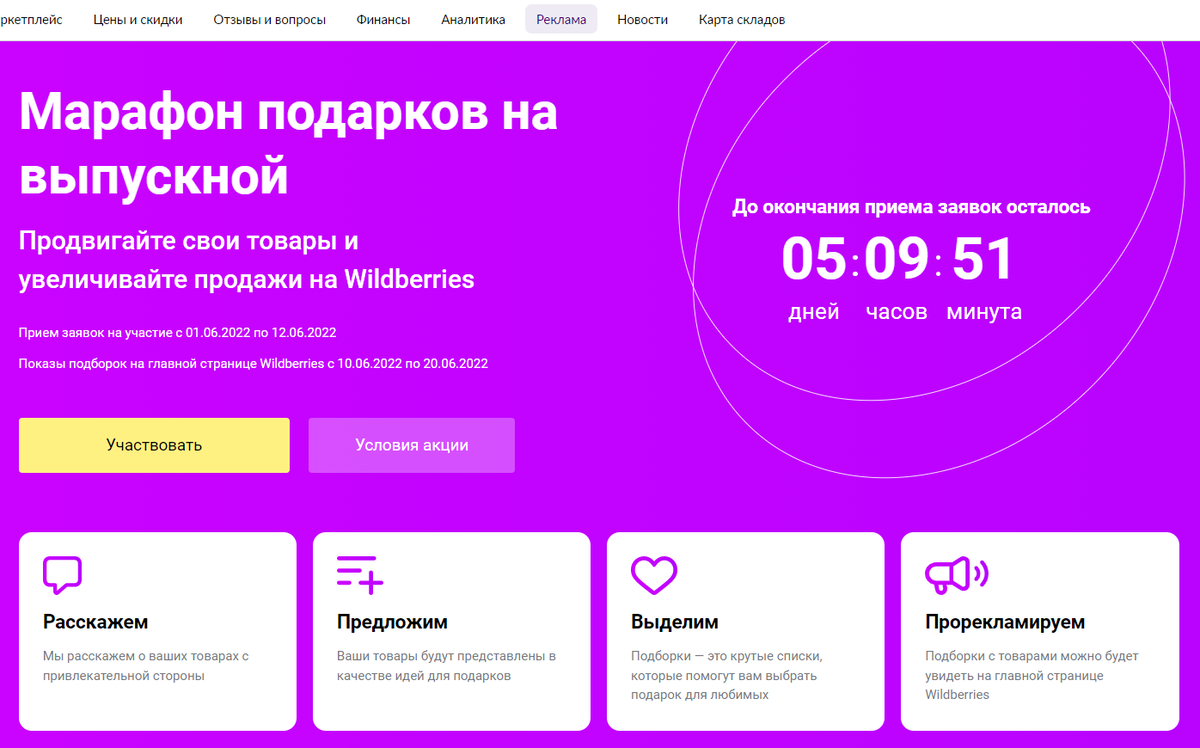
Task: Open the Условия акции button
Action: (x=412, y=445)
